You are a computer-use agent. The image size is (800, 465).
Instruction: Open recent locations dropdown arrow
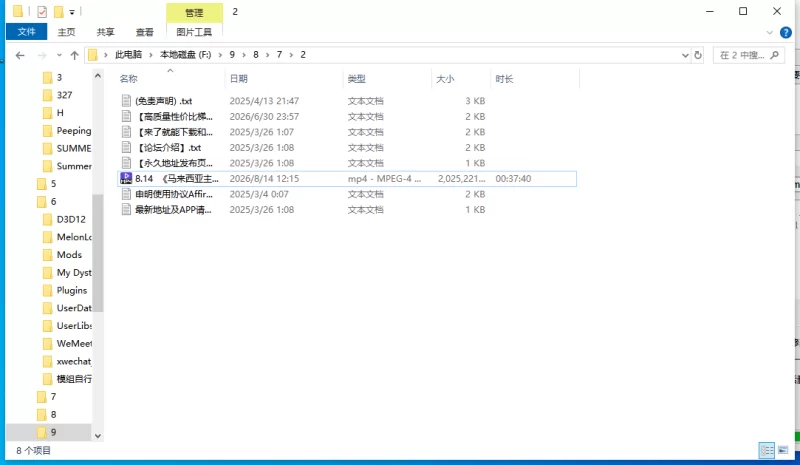click(x=59, y=55)
